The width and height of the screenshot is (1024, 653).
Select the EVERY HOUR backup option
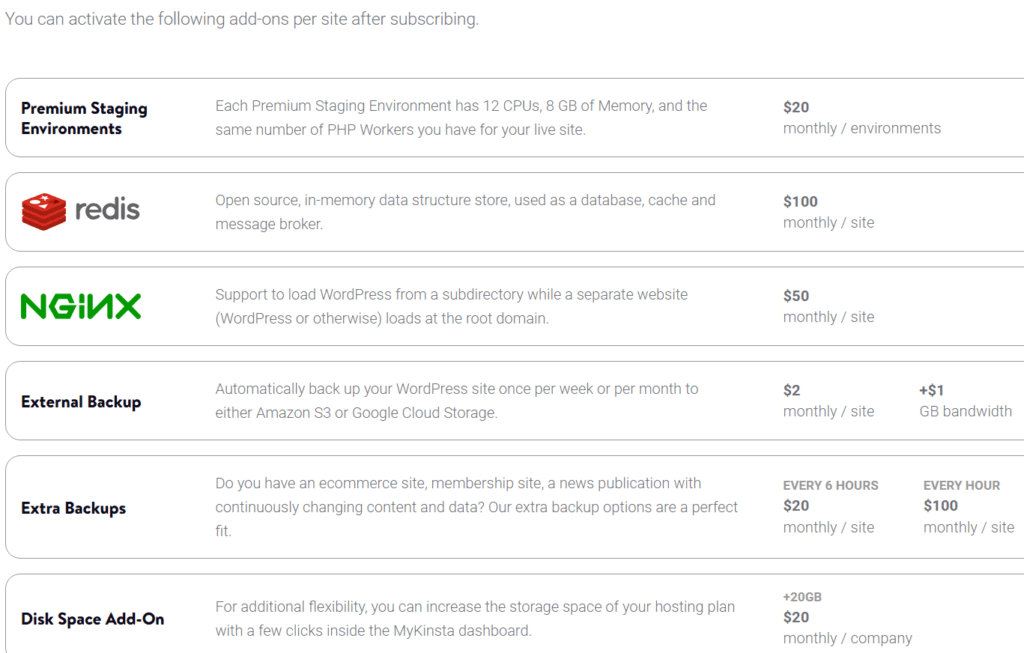pyautogui.click(x=961, y=485)
